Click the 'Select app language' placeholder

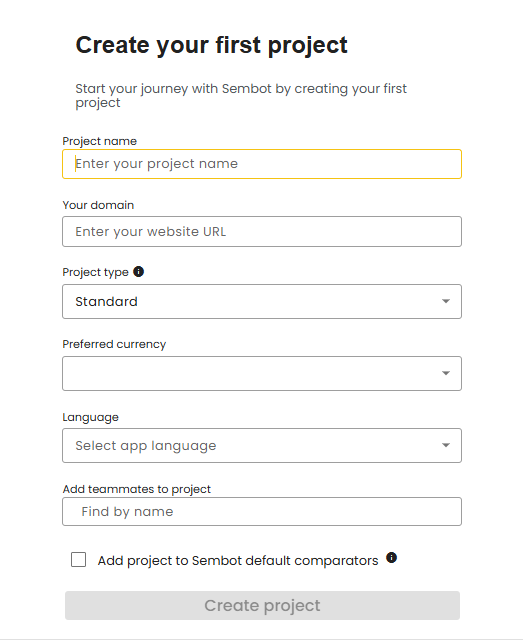[146, 446]
